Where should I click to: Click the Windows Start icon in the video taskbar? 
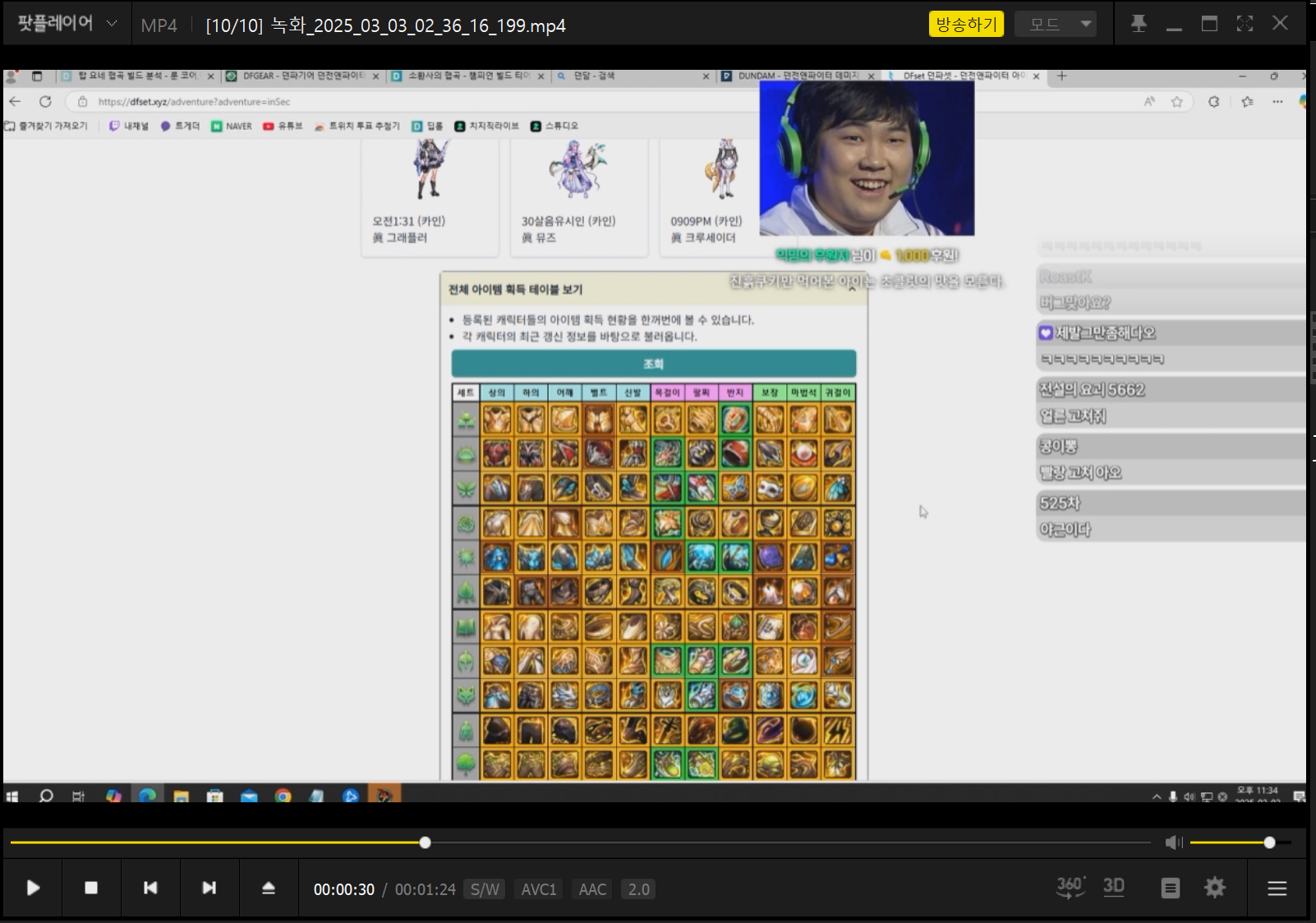[12, 796]
